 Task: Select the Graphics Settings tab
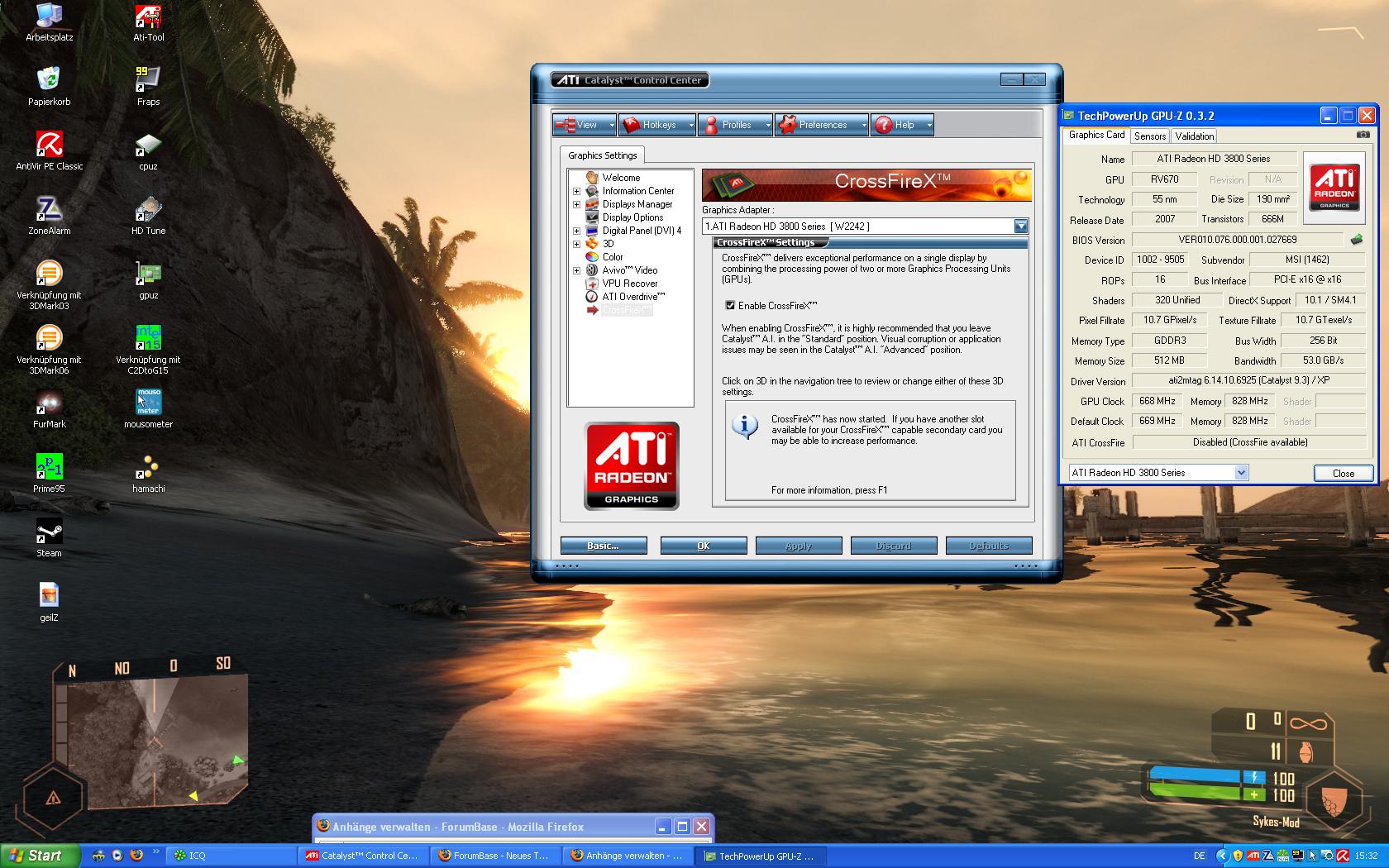pyautogui.click(x=603, y=155)
